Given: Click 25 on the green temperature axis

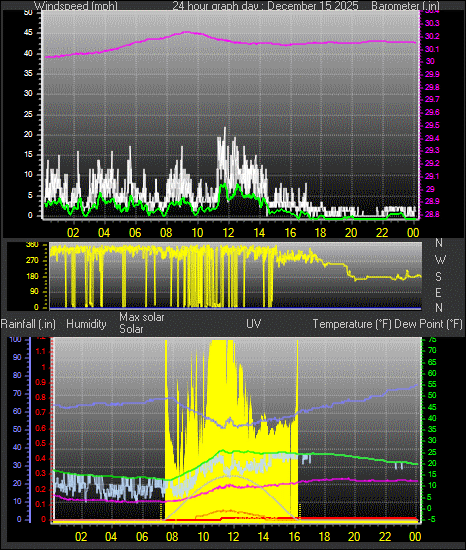Looking at the screenshot, I should coord(432,452).
